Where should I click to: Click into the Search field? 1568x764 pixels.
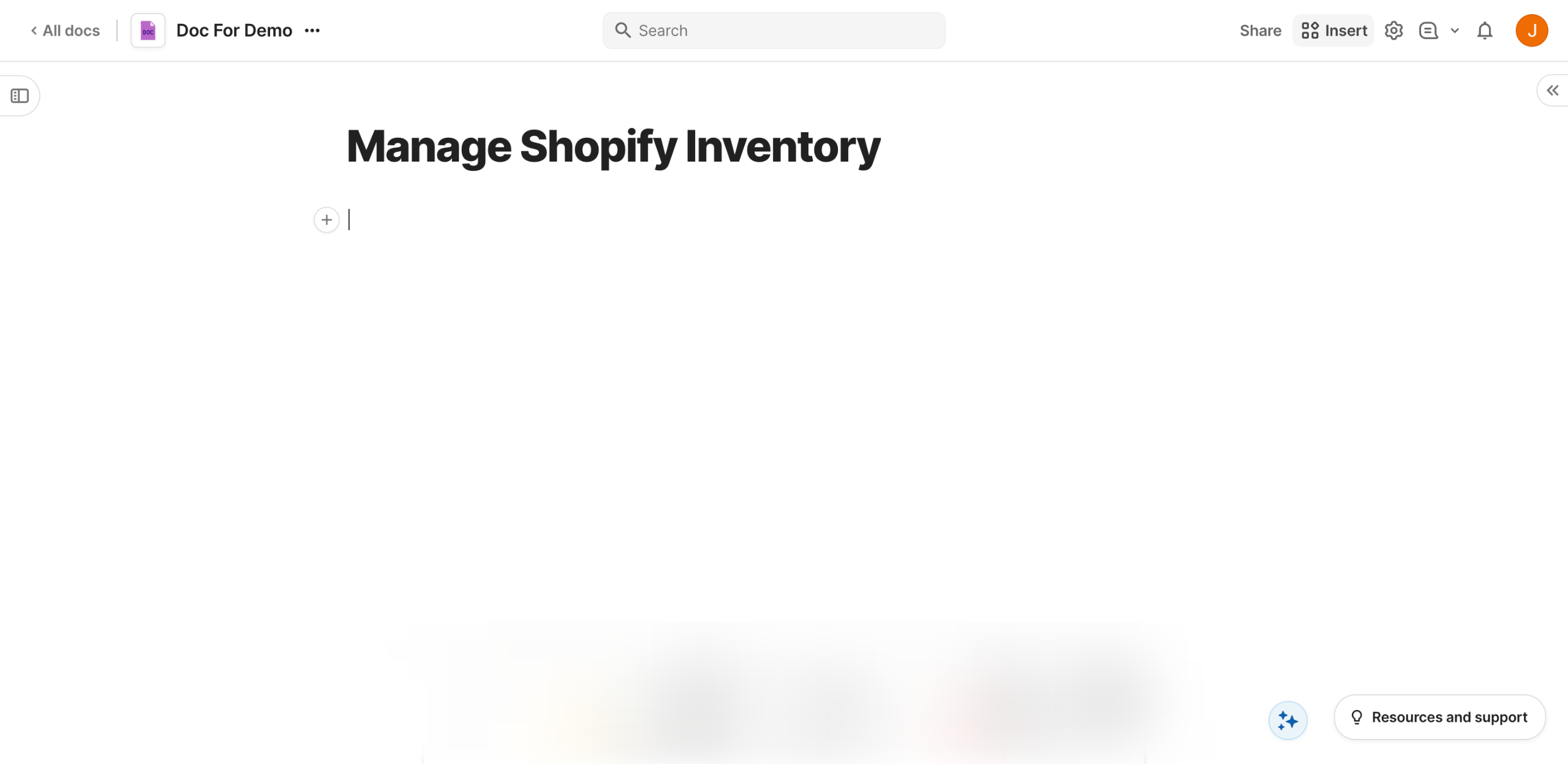coord(784,31)
